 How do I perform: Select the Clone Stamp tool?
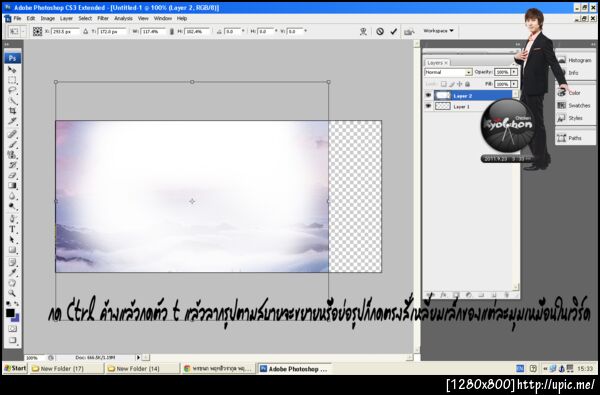pyautogui.click(x=12, y=155)
